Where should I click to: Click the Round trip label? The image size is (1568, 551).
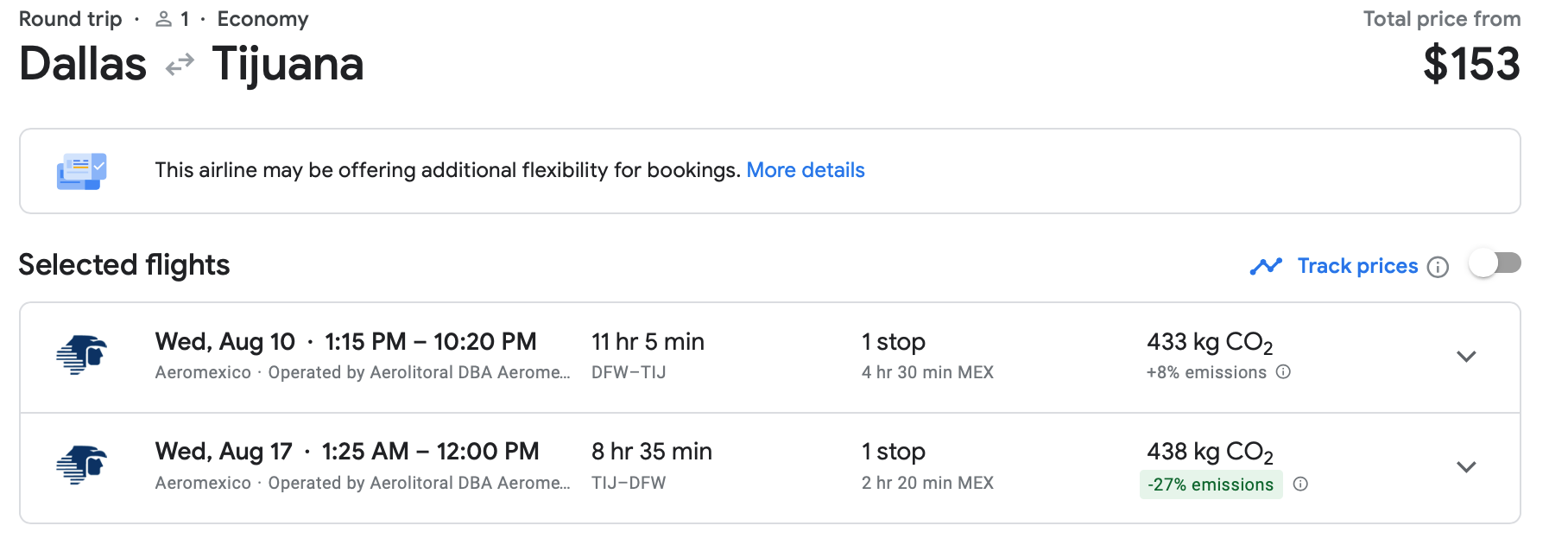tap(71, 19)
